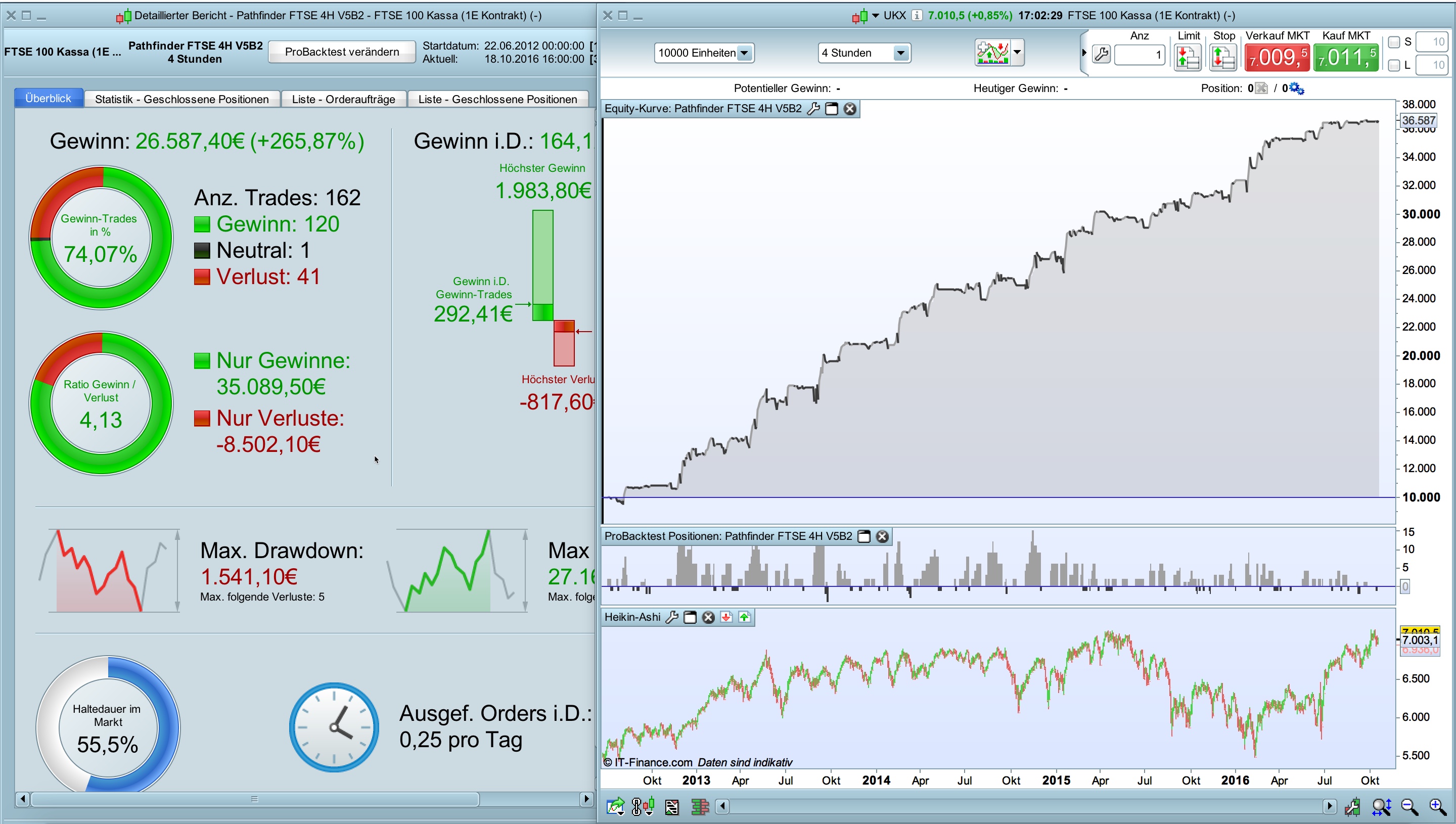Open Statistik - Geschlossene Positionen tab
Screen dimensions: 1456x824
click(181, 99)
